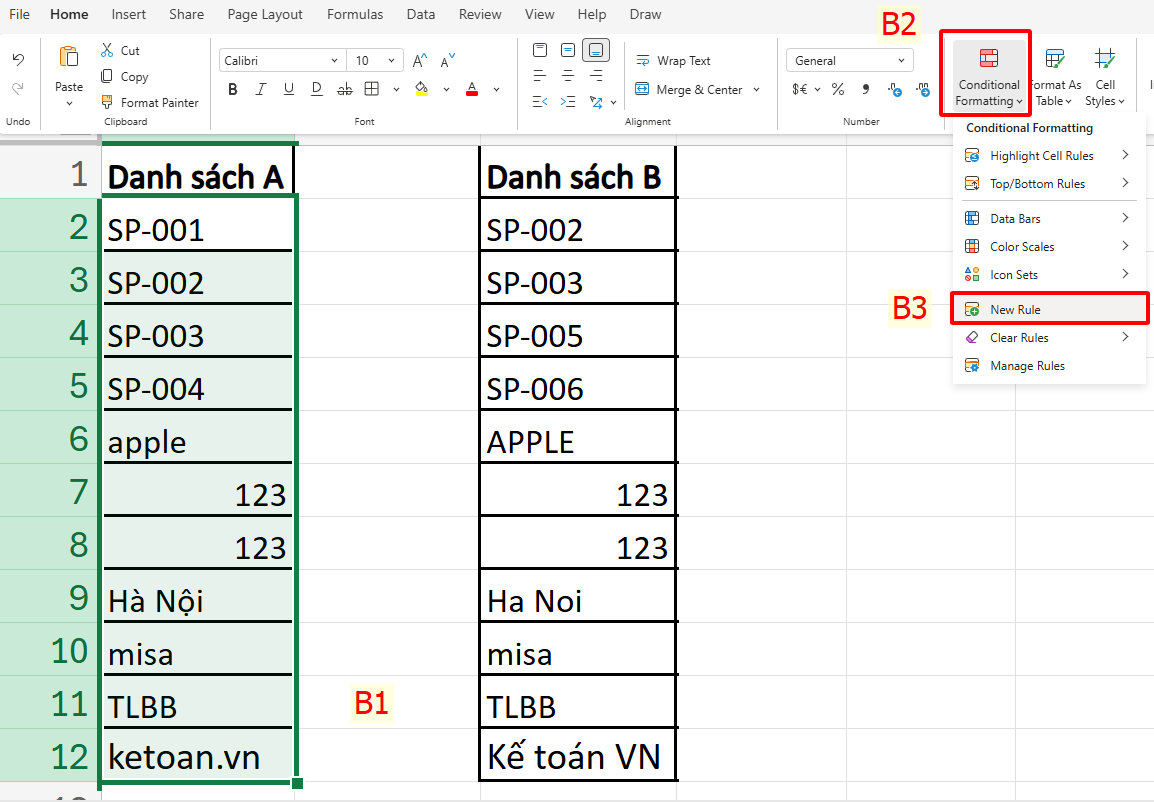The height and width of the screenshot is (802, 1154).
Task: Switch to the Formulas ribbon tab
Action: click(x=355, y=14)
